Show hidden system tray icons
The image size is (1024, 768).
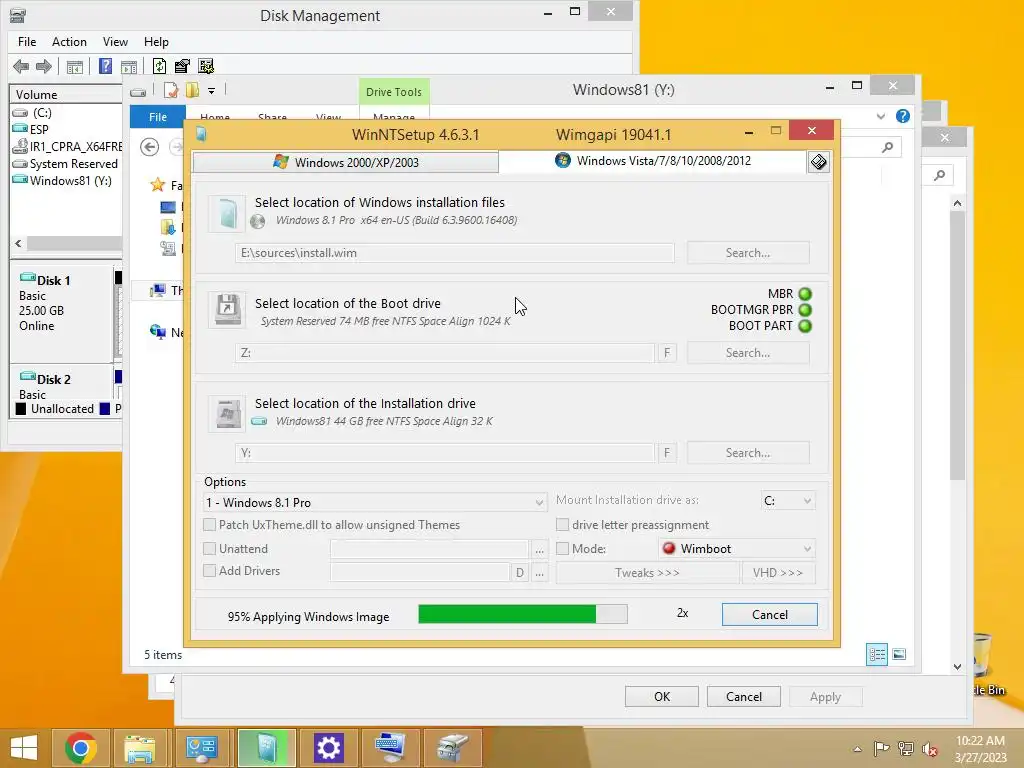(x=857, y=749)
